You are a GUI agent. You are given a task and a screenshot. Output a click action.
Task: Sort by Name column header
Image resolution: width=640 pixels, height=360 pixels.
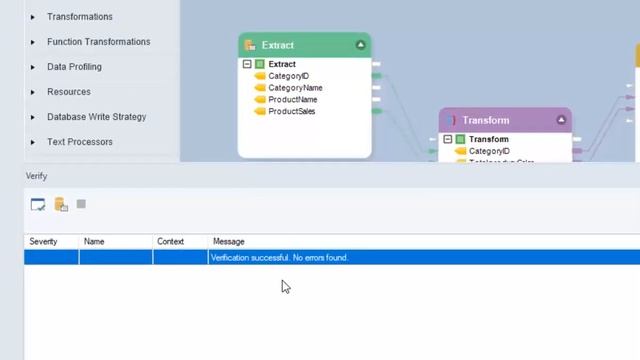(x=116, y=242)
